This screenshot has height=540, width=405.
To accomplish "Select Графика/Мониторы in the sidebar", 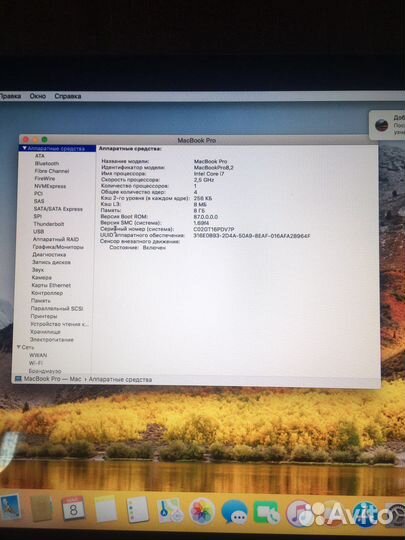I will [x=58, y=247].
